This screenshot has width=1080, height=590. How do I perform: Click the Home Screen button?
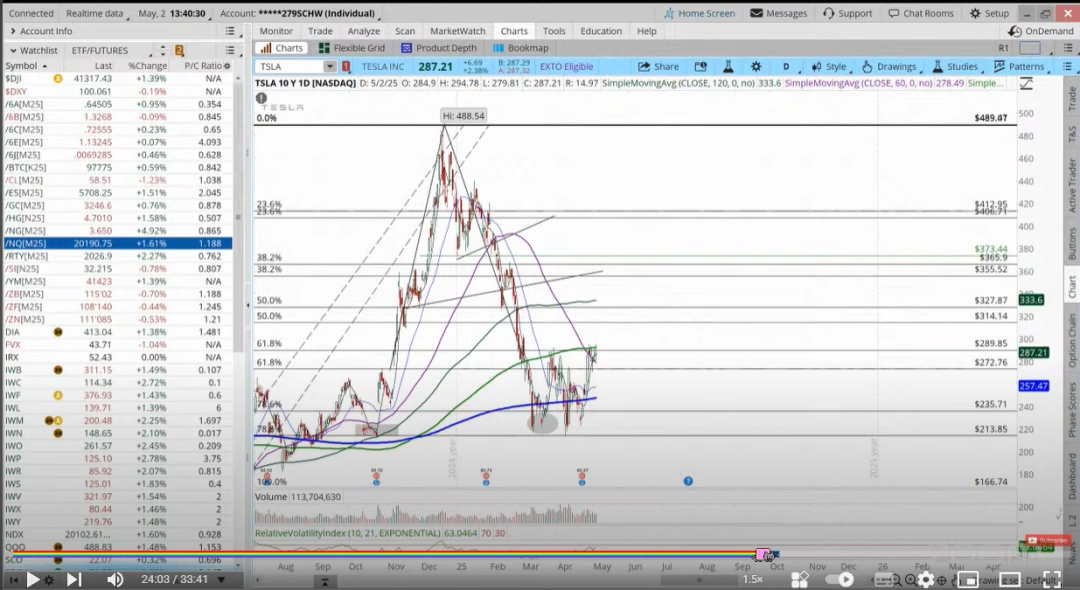699,13
